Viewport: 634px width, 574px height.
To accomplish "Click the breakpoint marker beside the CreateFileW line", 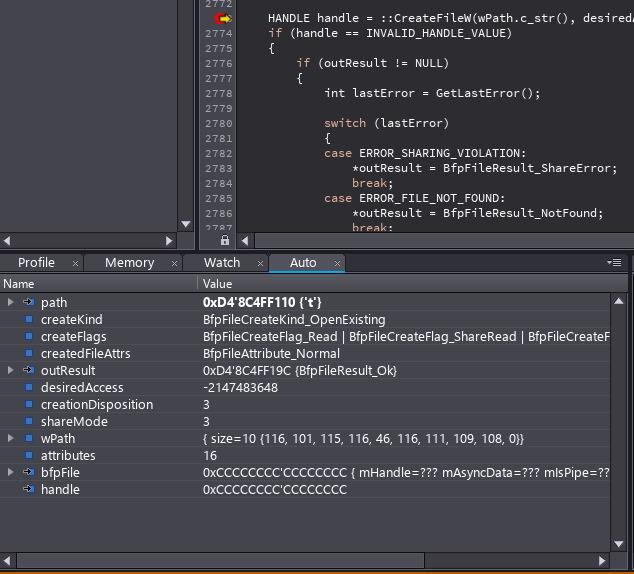I will coord(223,19).
